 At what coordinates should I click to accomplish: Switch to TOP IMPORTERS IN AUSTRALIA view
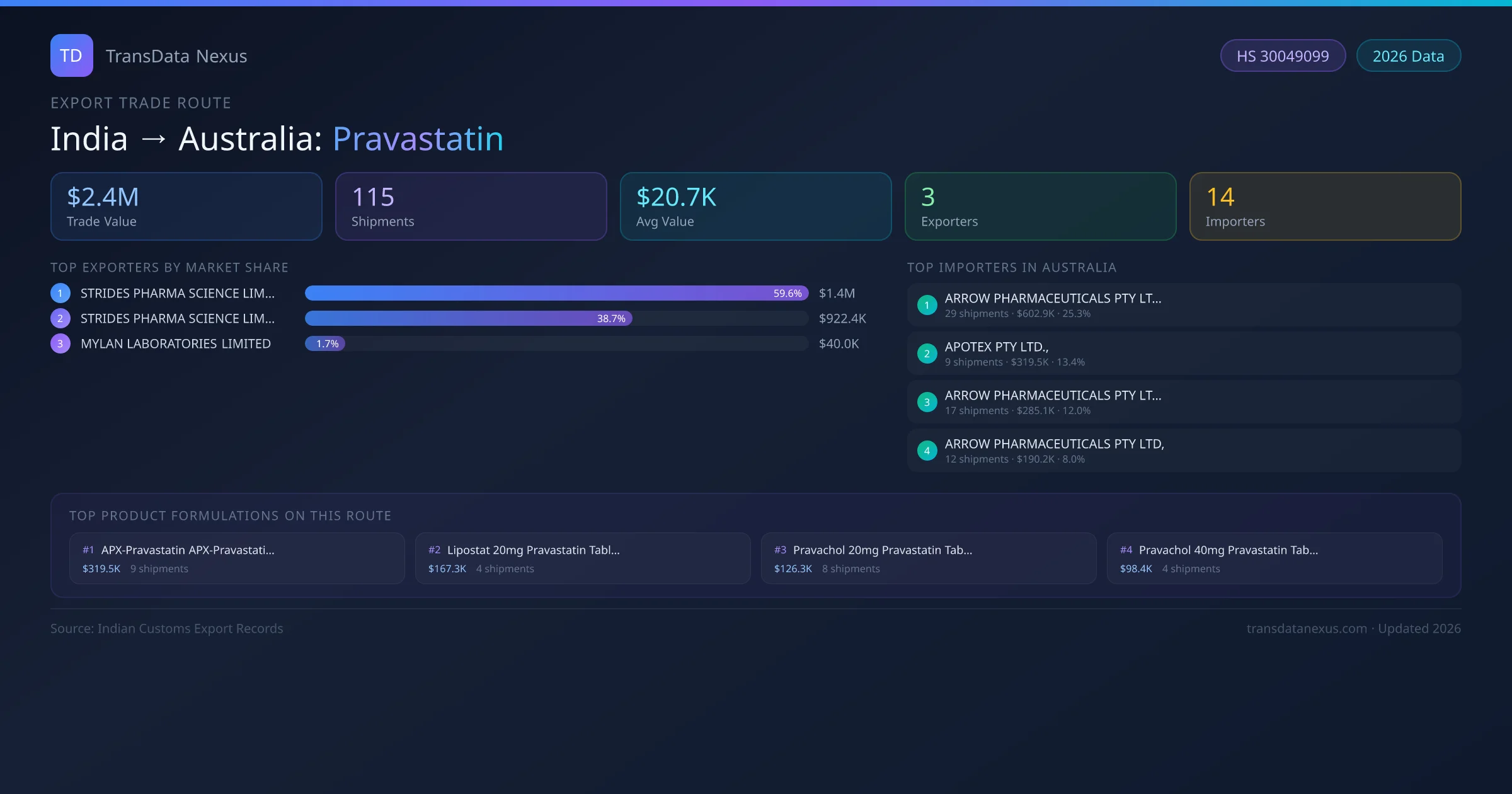(1012, 267)
